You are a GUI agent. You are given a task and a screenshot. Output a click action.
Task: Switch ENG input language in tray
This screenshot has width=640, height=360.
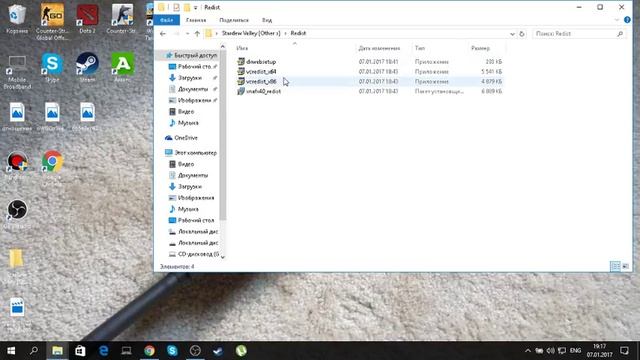tap(576, 351)
